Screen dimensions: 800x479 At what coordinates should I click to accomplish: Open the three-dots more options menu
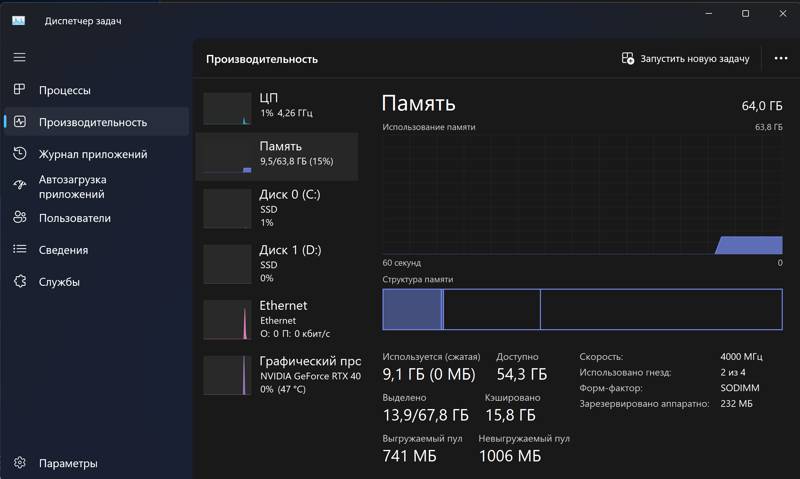[x=781, y=59]
